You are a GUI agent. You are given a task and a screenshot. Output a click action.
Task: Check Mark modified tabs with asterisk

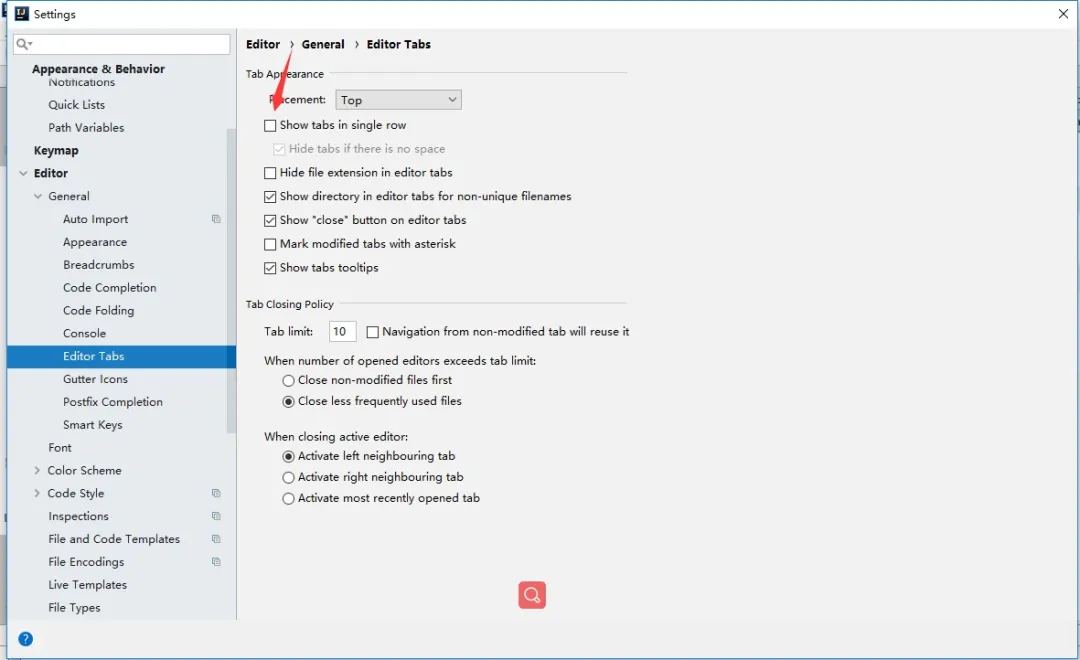pyautogui.click(x=270, y=244)
